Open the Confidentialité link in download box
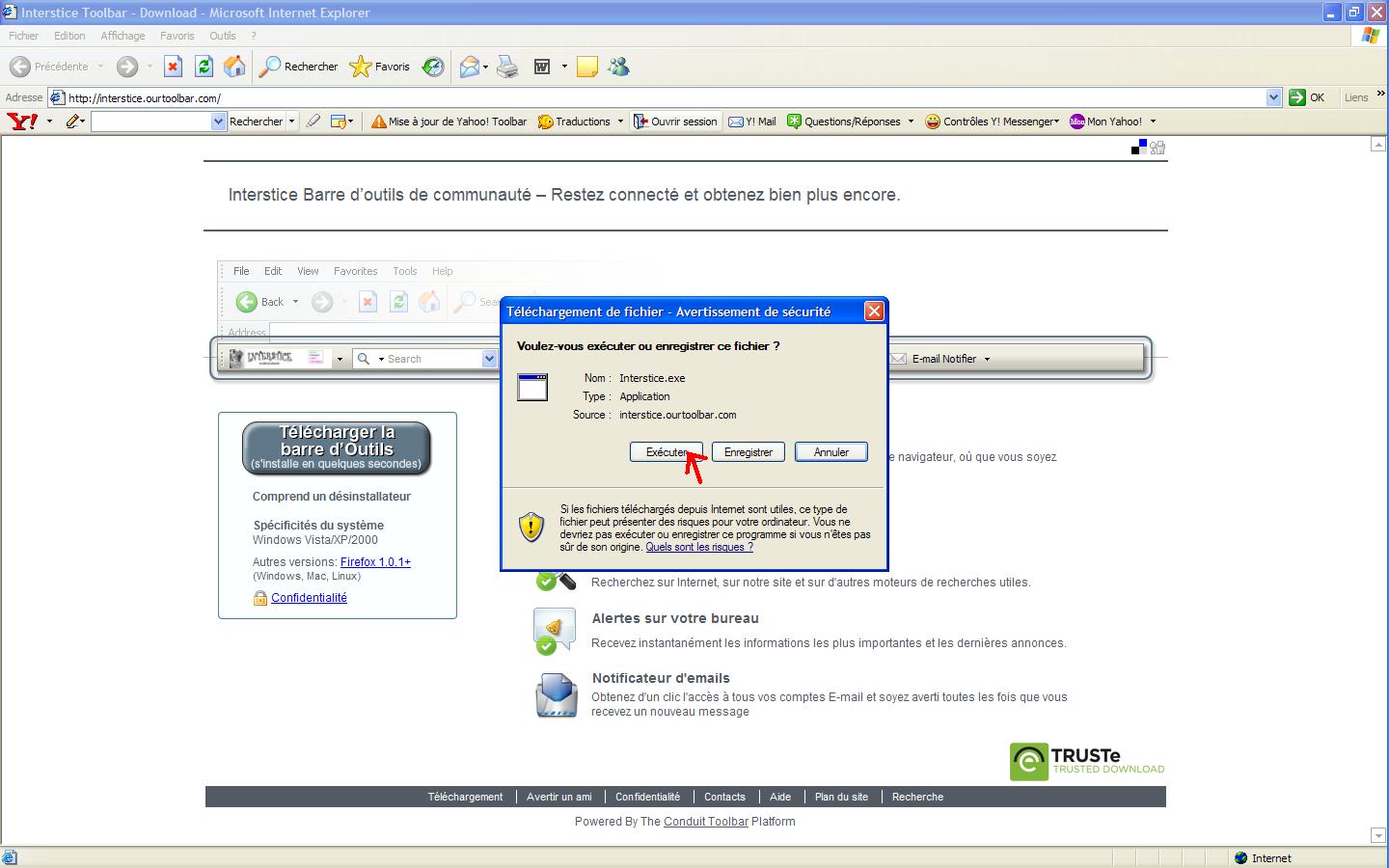This screenshot has height=868, width=1389. (x=309, y=597)
